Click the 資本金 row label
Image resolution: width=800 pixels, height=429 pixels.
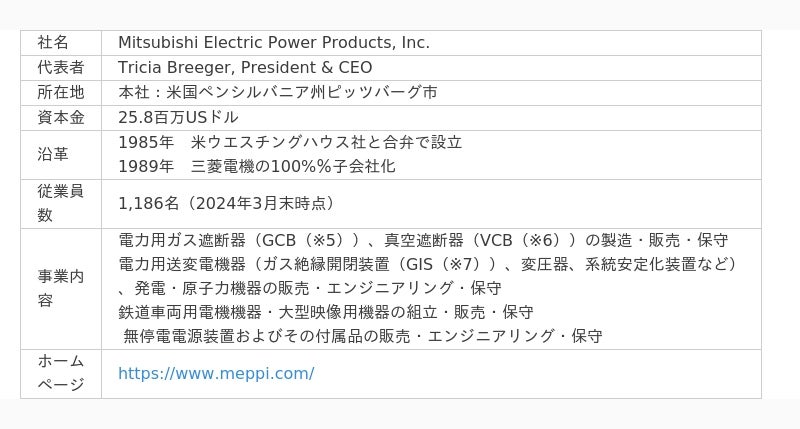coord(60,118)
